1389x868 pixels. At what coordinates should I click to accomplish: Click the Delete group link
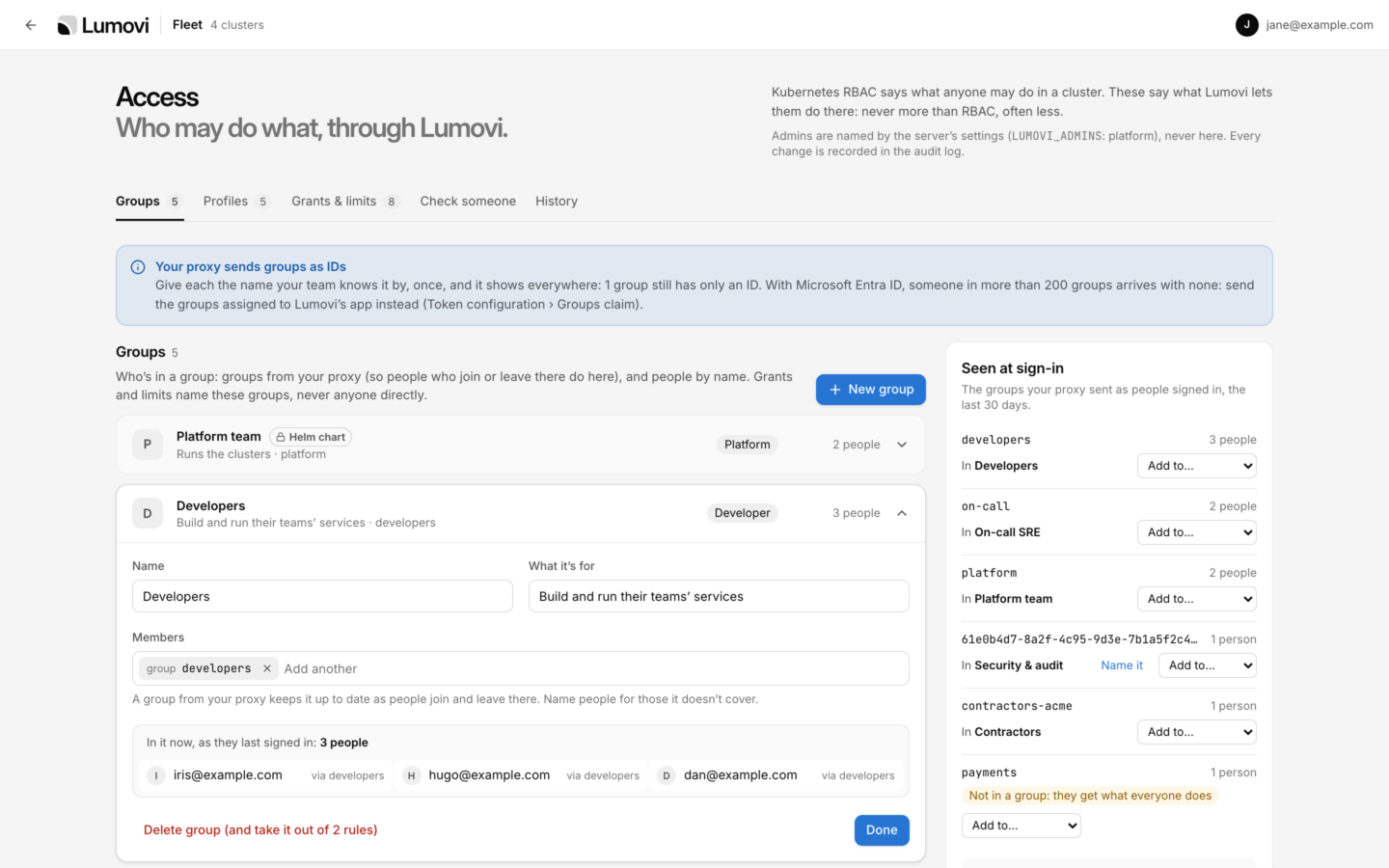[x=260, y=830]
